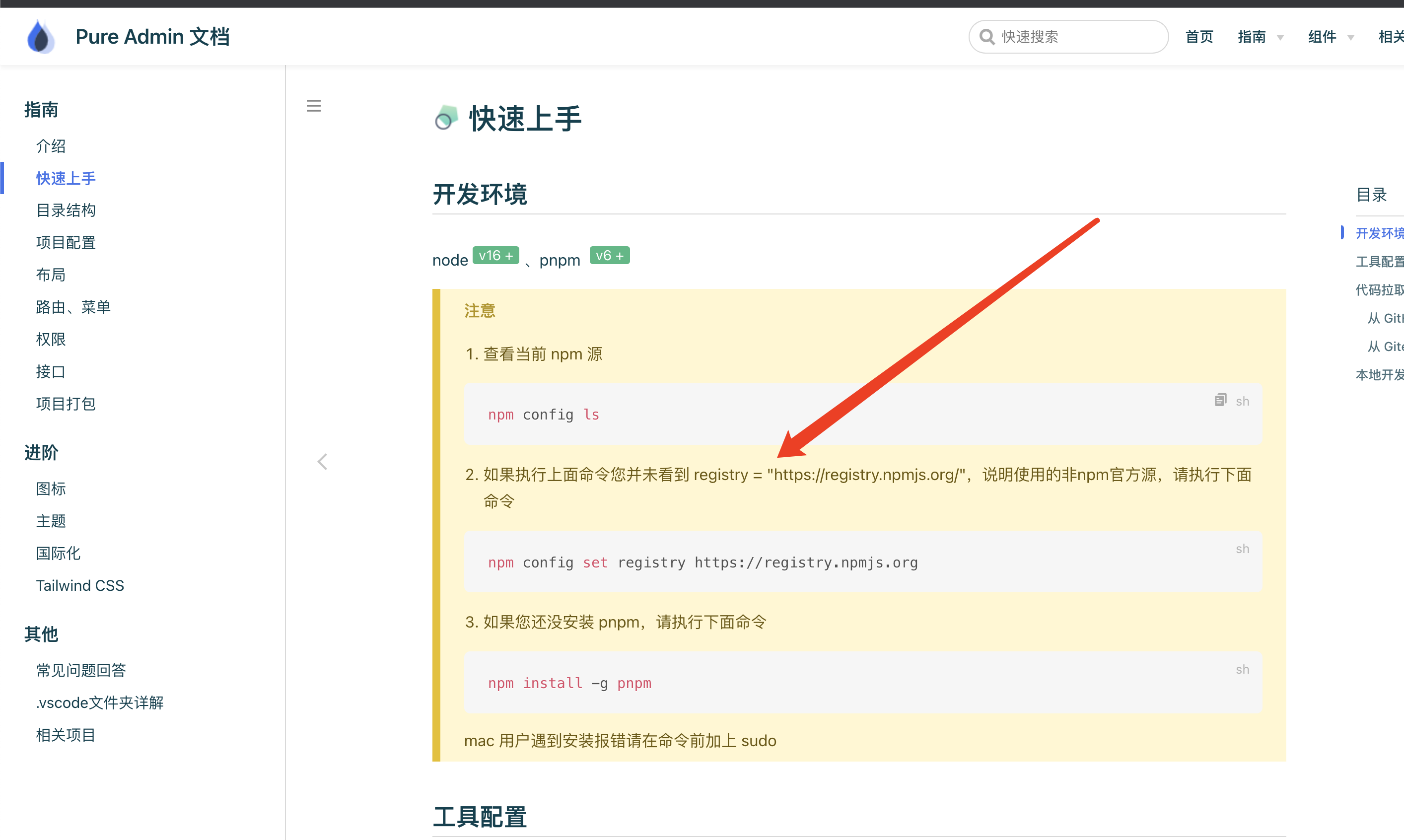1404x840 pixels.
Task: Click the search magnifier icon
Action: point(987,37)
